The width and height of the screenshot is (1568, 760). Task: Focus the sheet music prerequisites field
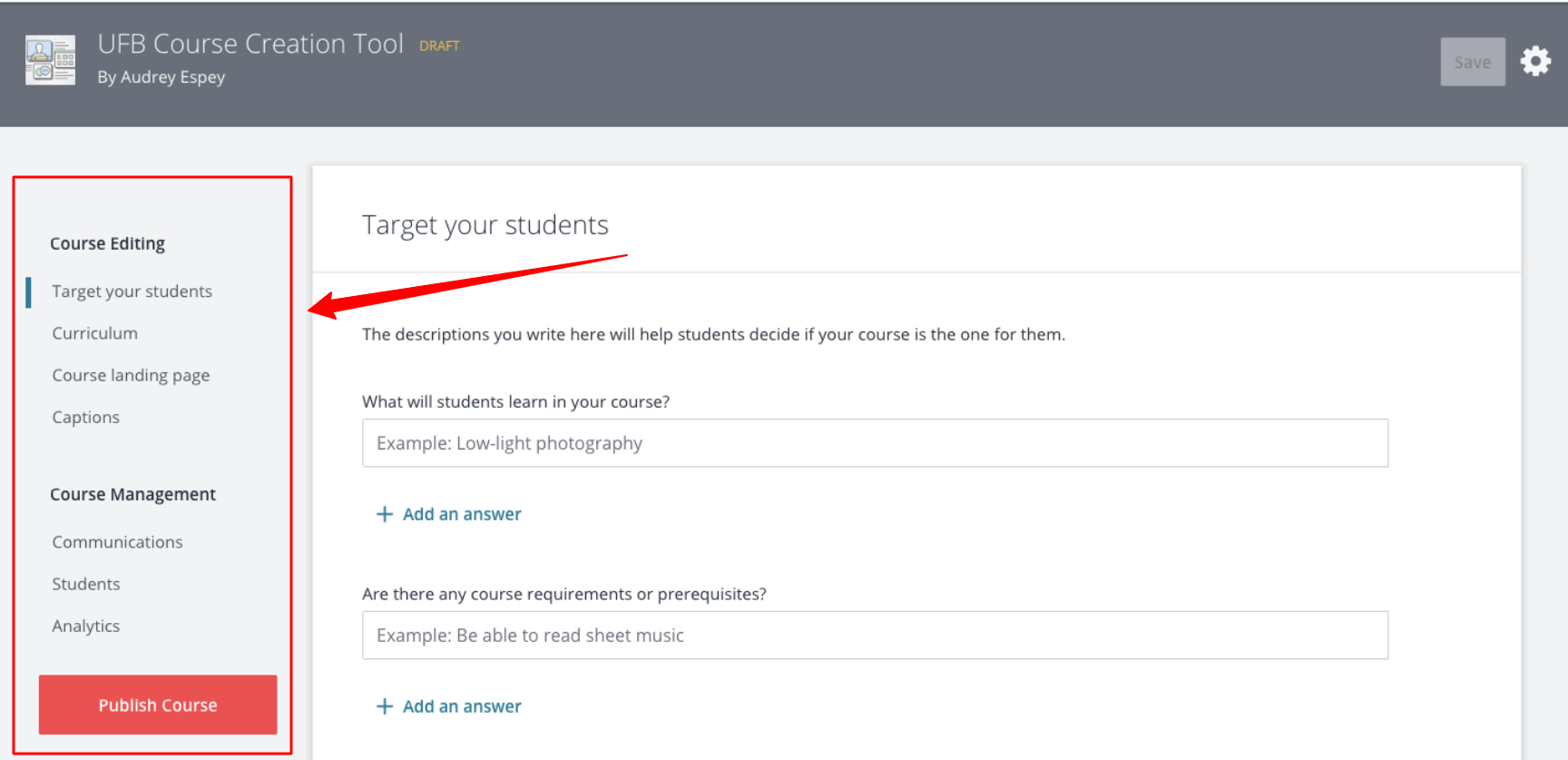875,636
